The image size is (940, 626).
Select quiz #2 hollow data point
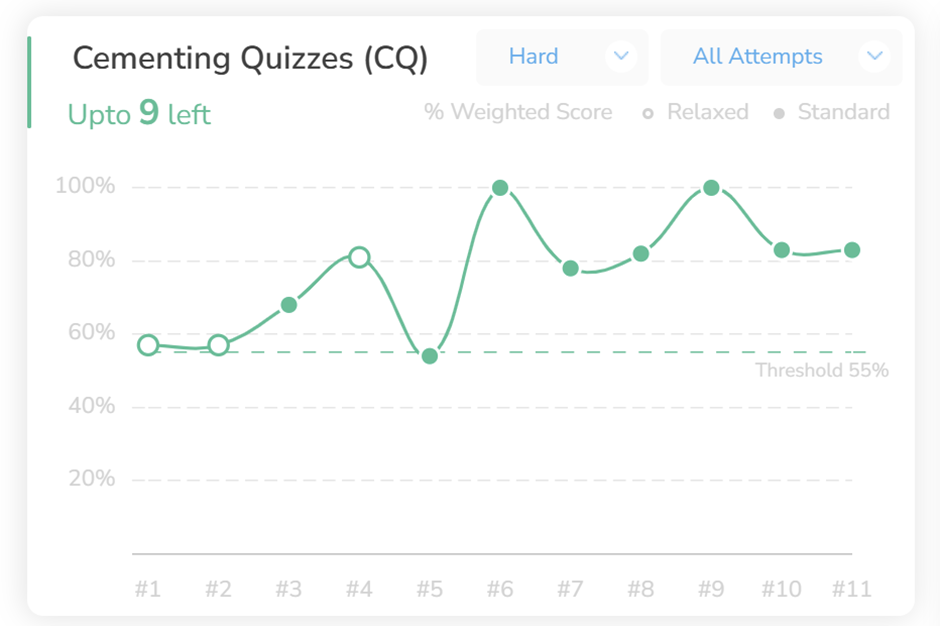pyautogui.click(x=218, y=346)
